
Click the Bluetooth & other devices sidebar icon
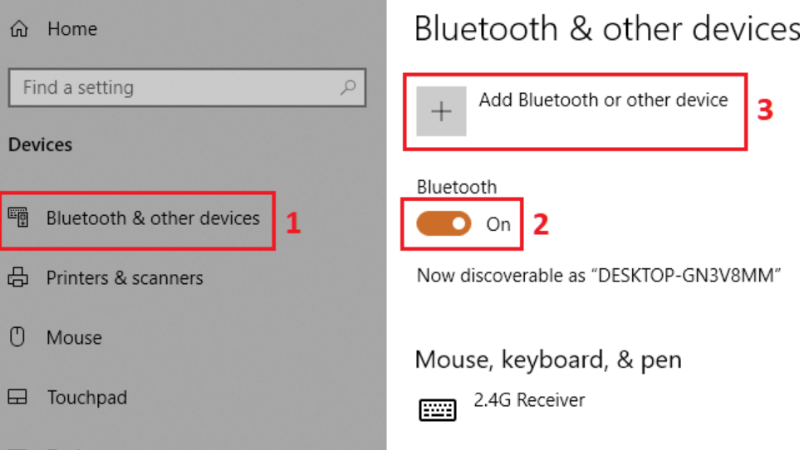(18, 218)
